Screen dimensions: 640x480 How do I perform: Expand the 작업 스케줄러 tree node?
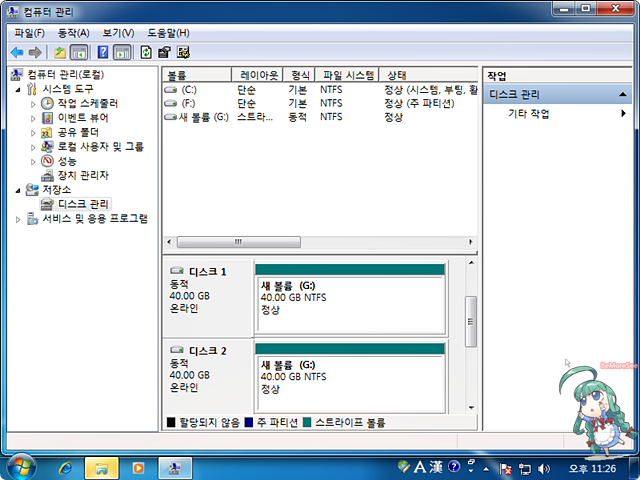[x=33, y=103]
